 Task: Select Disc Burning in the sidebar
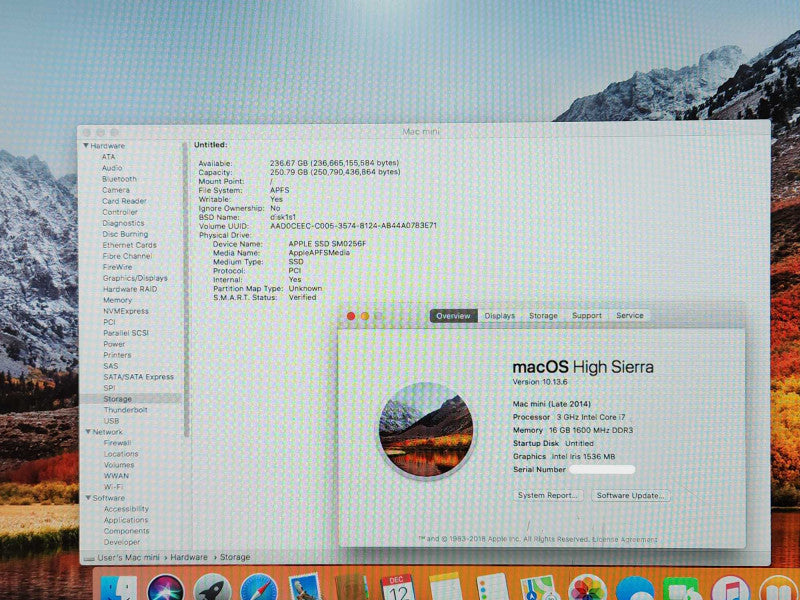tap(126, 234)
